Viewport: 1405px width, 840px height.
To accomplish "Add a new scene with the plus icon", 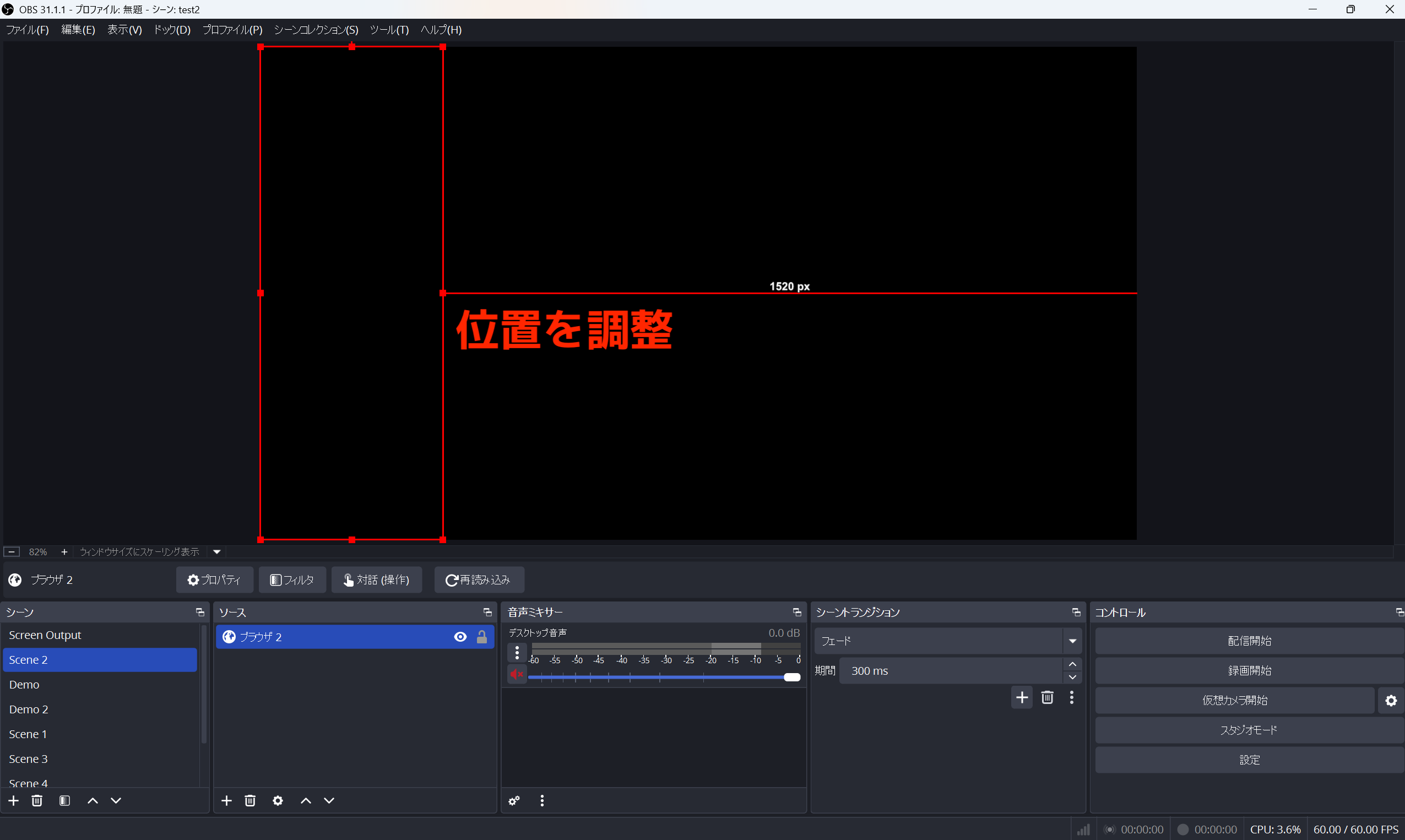I will pos(14,800).
